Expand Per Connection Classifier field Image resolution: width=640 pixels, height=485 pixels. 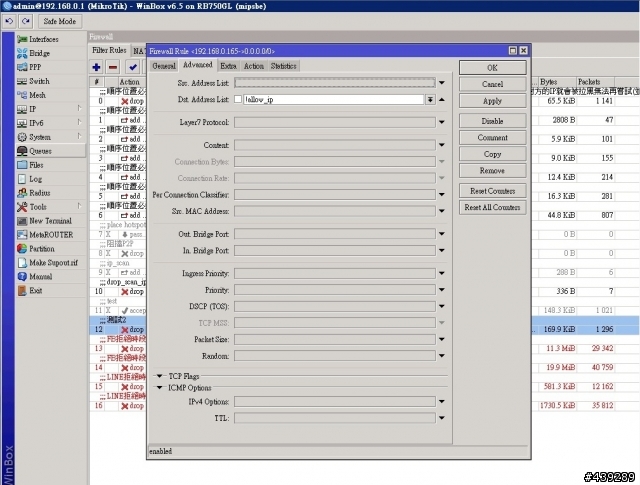click(442, 195)
